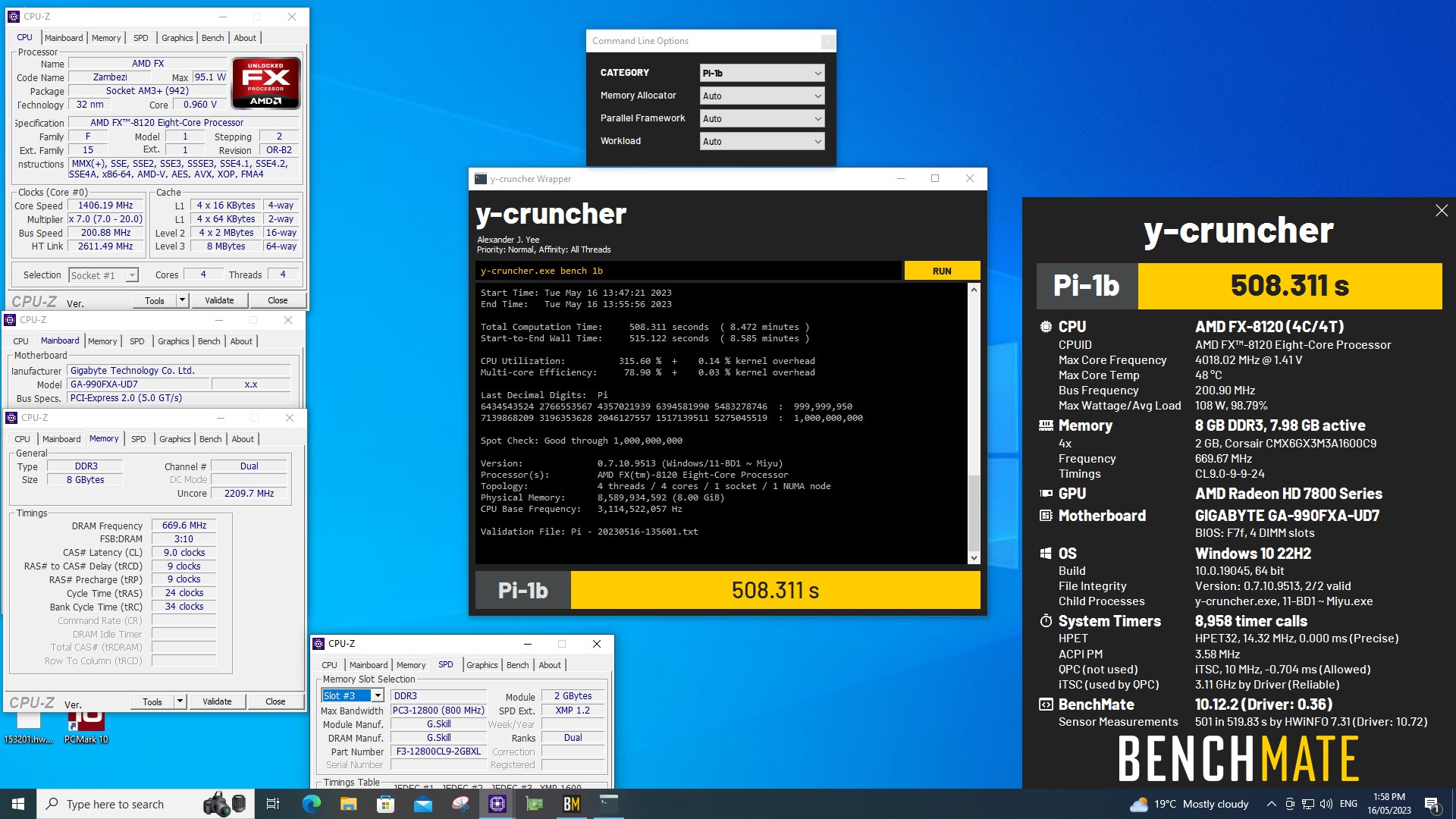Open the Workload dropdown
The image size is (1456, 819).
[761, 141]
